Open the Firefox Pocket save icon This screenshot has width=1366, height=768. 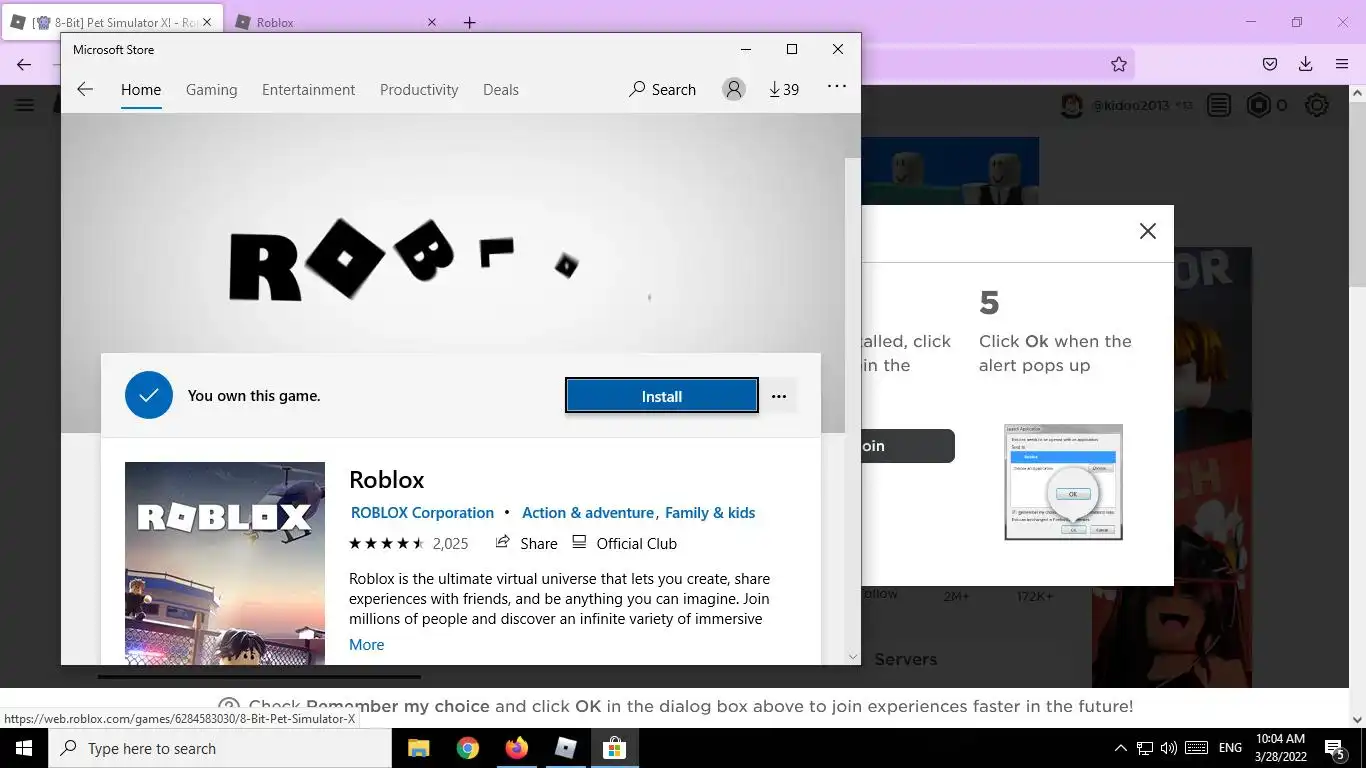click(x=1270, y=64)
